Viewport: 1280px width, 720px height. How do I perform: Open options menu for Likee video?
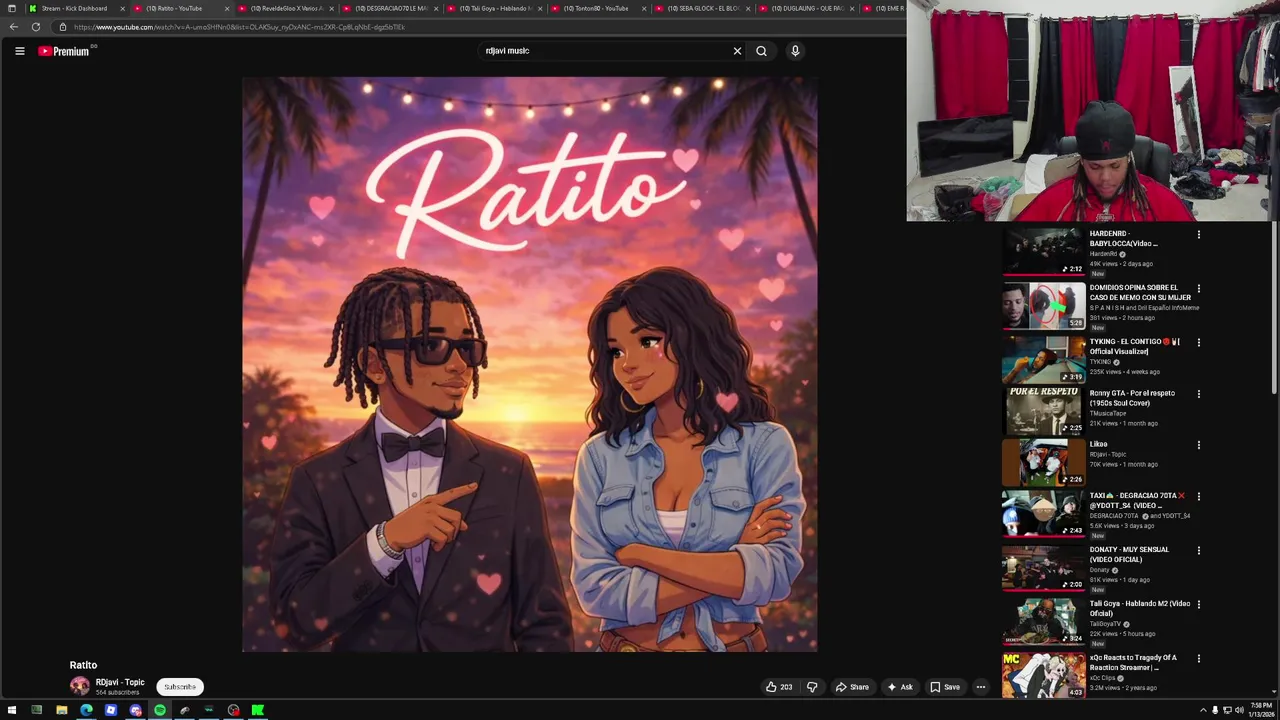click(x=1199, y=445)
